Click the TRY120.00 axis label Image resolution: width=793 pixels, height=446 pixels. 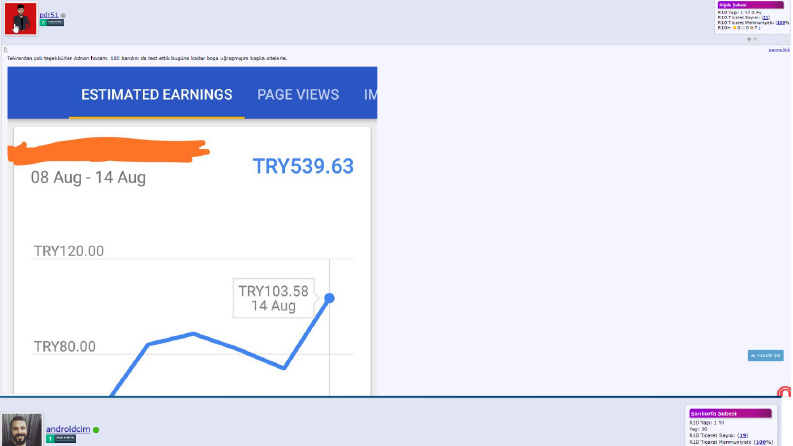(x=69, y=251)
